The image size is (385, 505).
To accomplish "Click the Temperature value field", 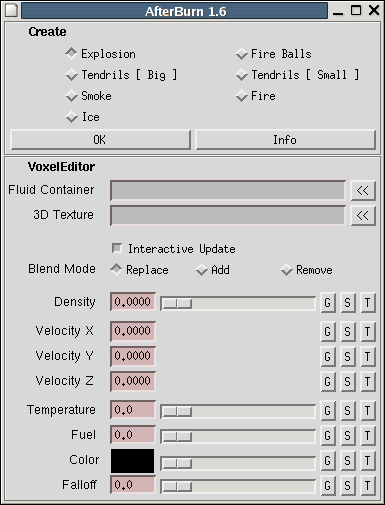I will click(x=133, y=410).
